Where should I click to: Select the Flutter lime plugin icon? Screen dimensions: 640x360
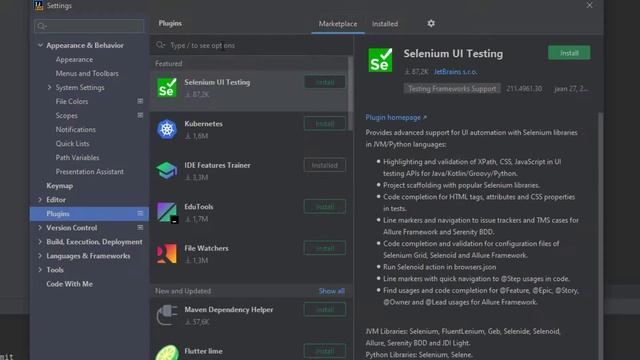[x=167, y=353]
